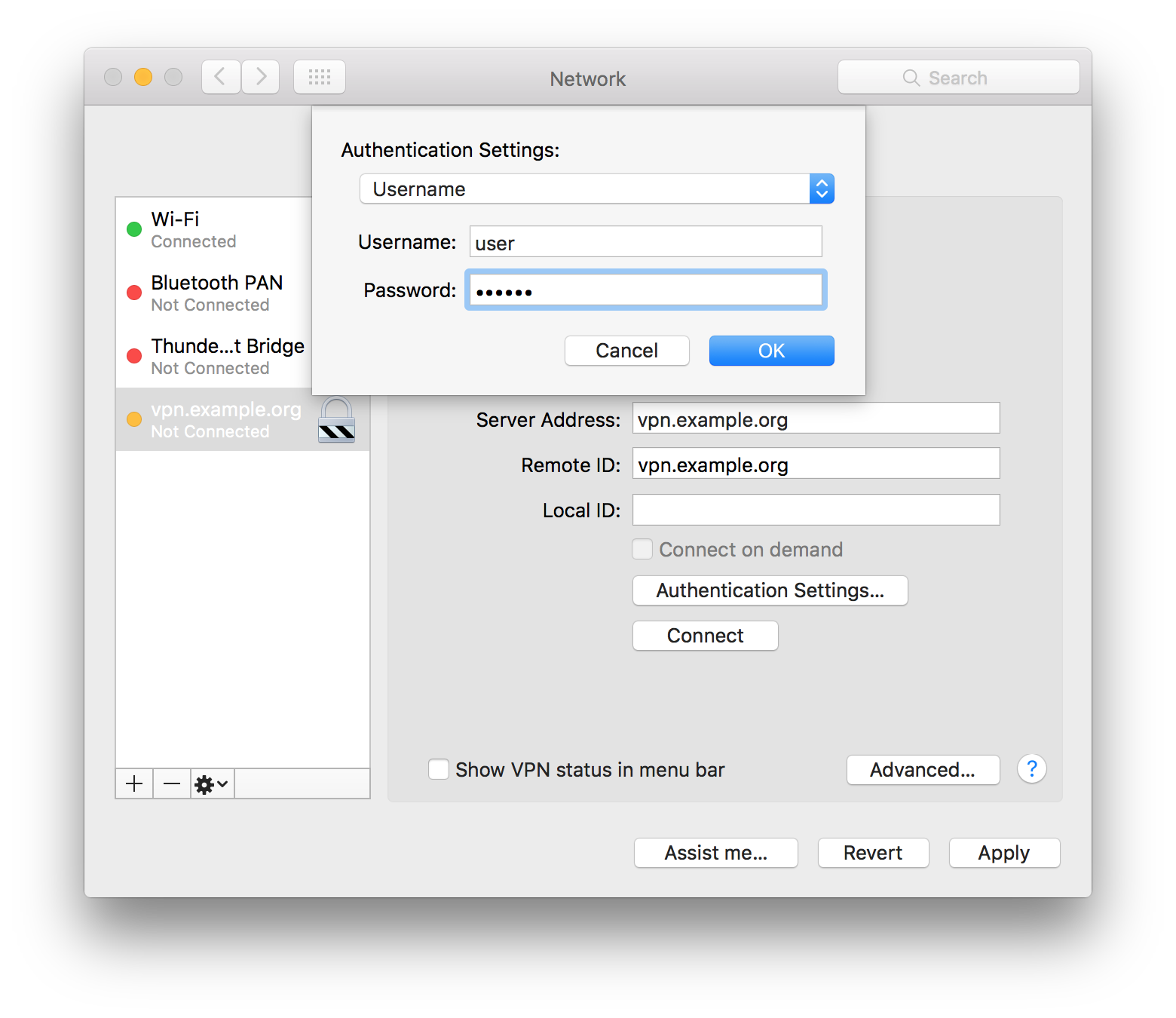Click Bluetooth PAN red status dot
Viewport: 1176px width, 1018px height.
tap(134, 293)
